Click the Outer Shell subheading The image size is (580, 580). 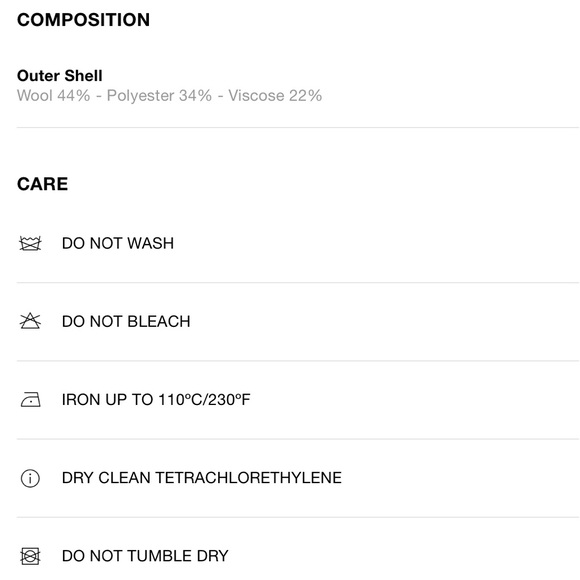pyautogui.click(x=60, y=76)
